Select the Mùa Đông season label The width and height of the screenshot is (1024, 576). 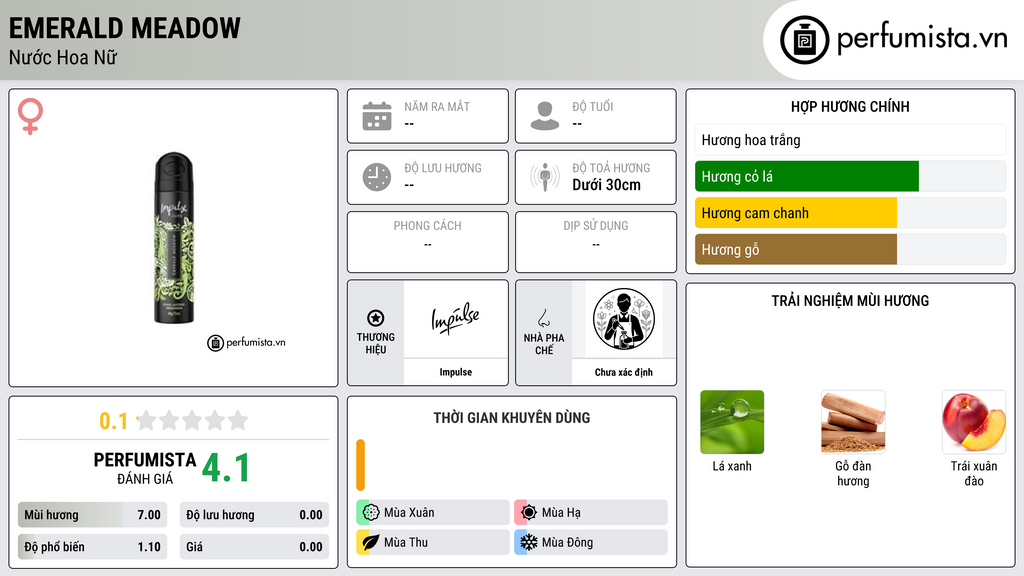pos(567,542)
